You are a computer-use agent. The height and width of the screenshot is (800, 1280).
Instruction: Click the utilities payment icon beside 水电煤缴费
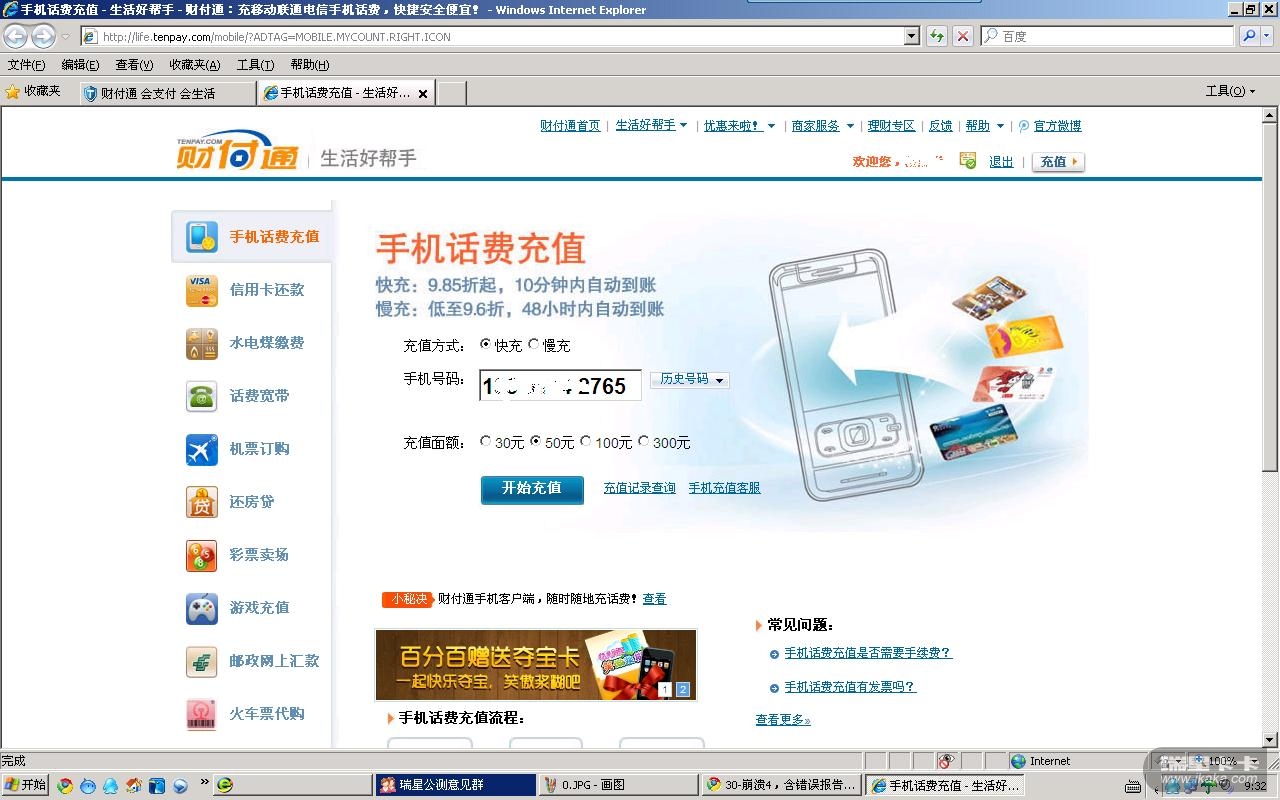tap(201, 343)
